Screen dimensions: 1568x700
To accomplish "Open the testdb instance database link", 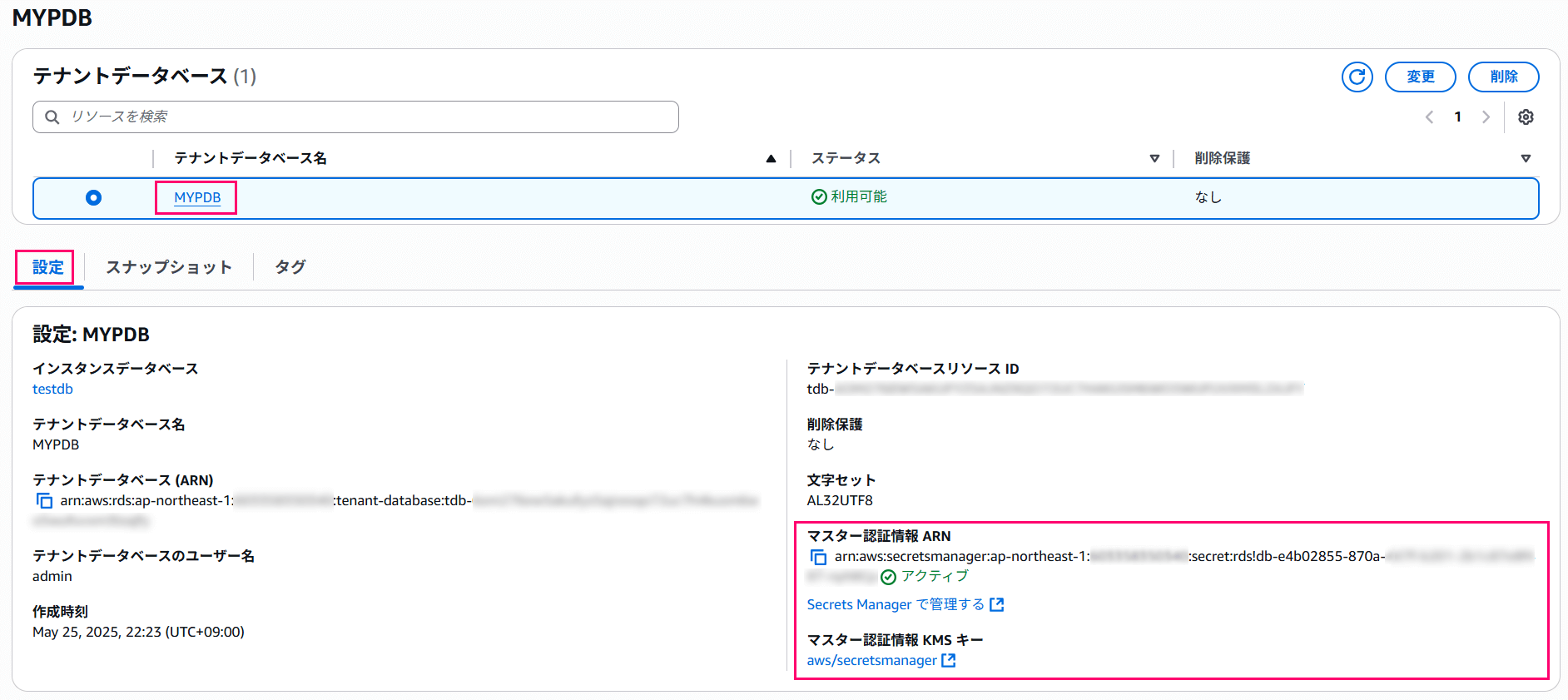I will point(52,389).
